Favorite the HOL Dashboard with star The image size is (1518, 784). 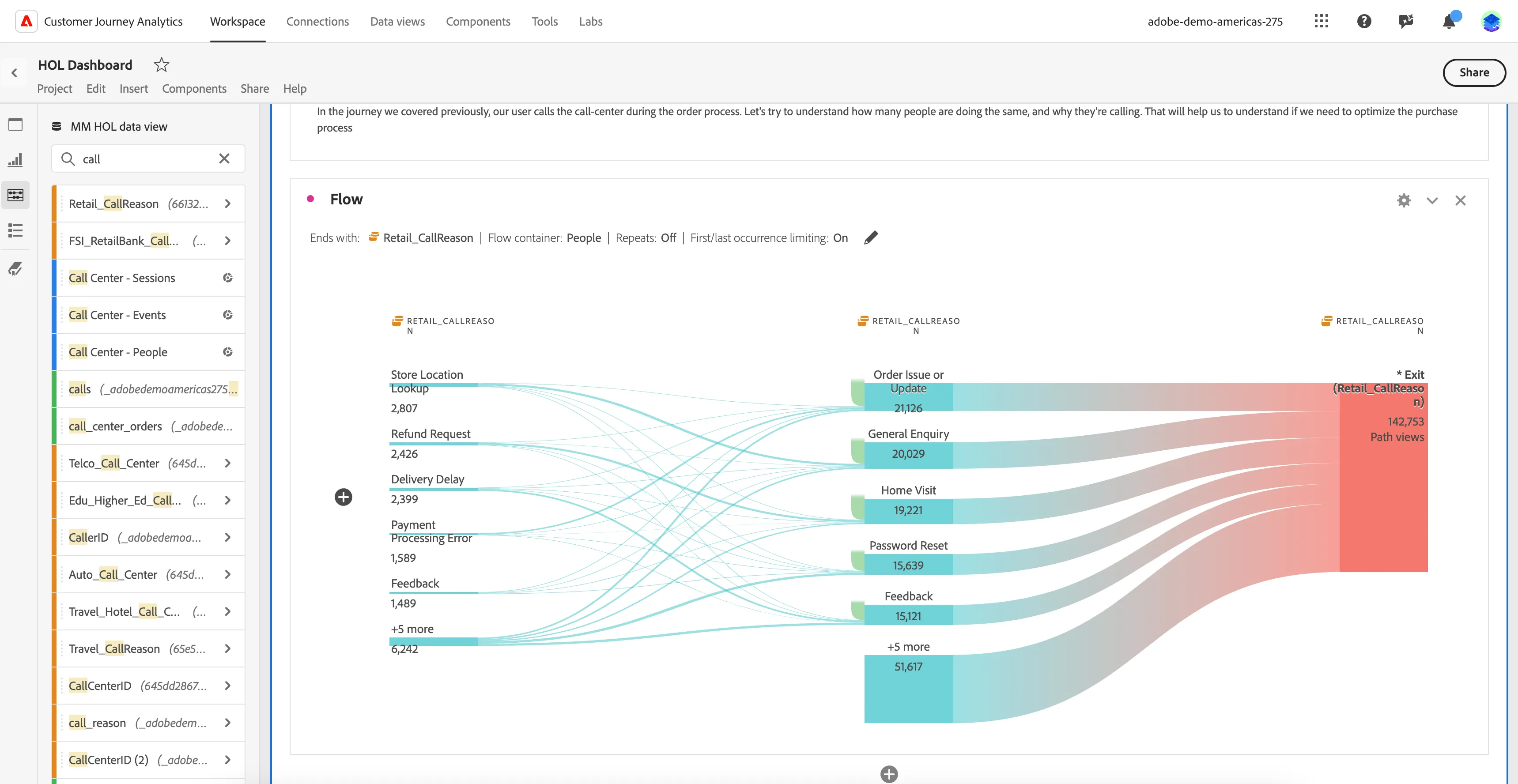(x=161, y=65)
